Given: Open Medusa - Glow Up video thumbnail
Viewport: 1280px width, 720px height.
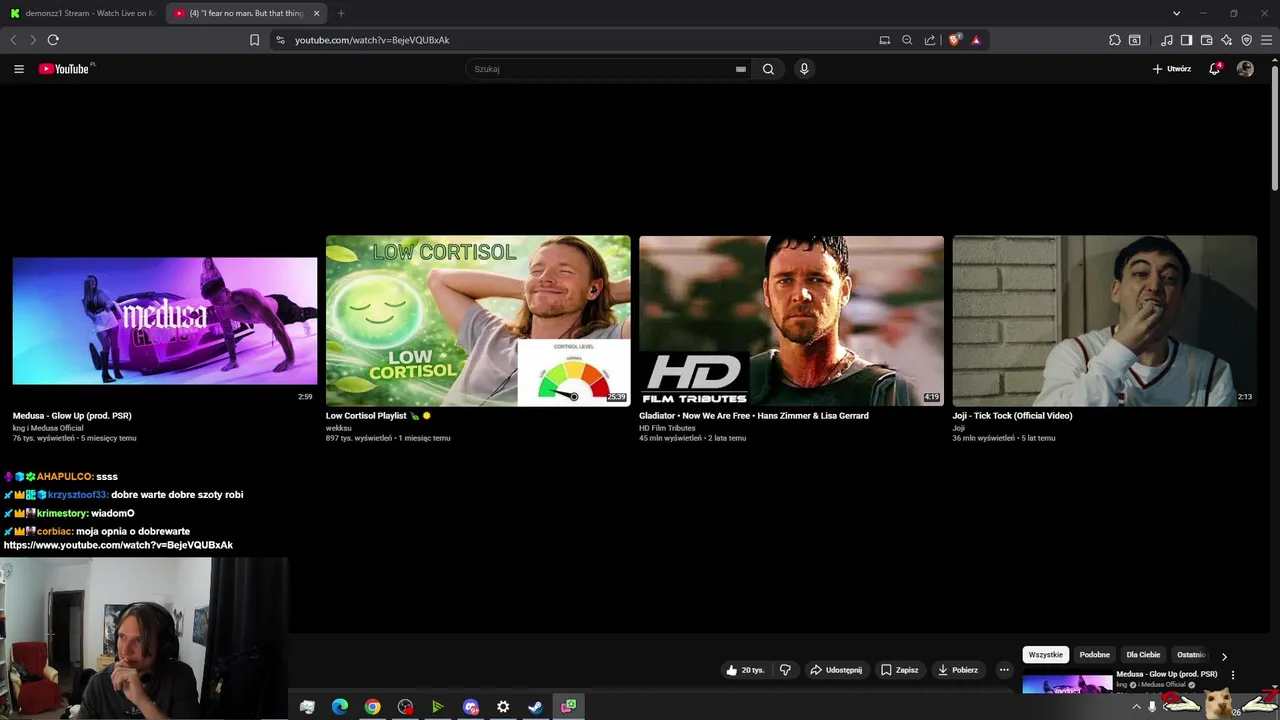Looking at the screenshot, I should tap(165, 321).
